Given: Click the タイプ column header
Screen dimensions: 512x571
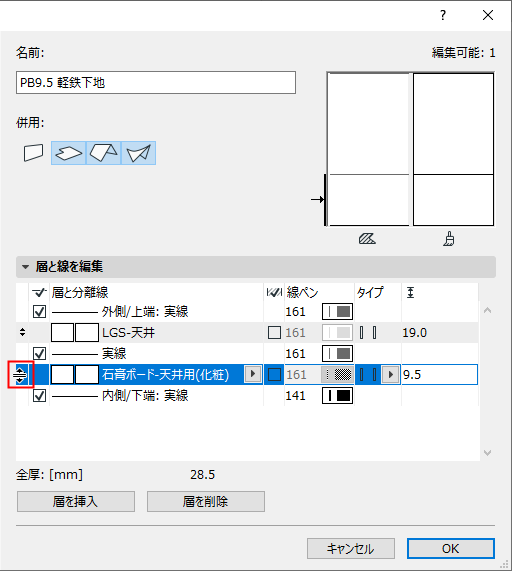Looking at the screenshot, I should pos(370,292).
